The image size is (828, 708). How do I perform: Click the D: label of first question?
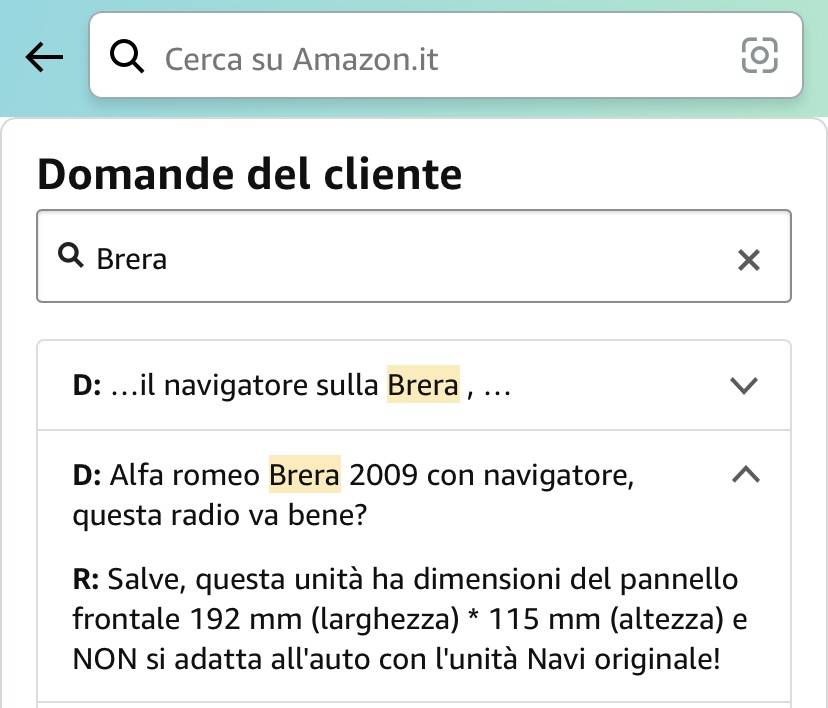[87, 385]
